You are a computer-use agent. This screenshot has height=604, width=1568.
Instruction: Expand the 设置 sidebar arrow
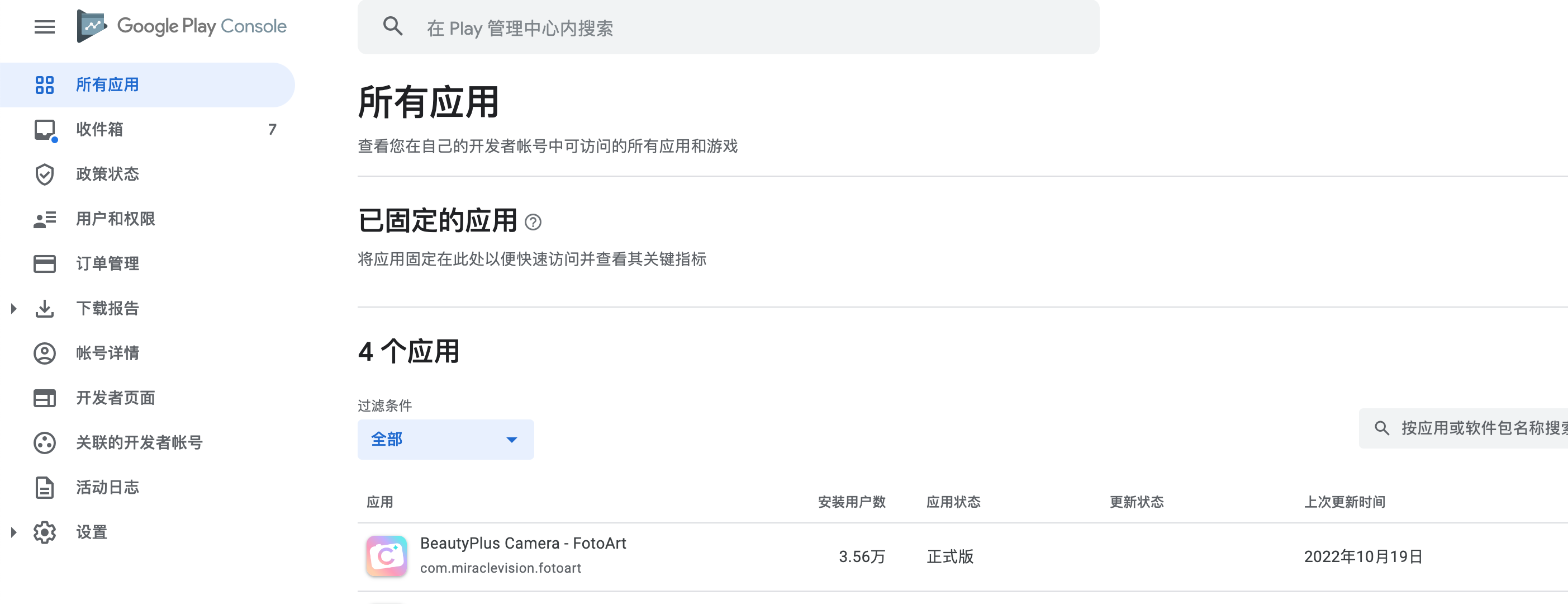point(13,532)
